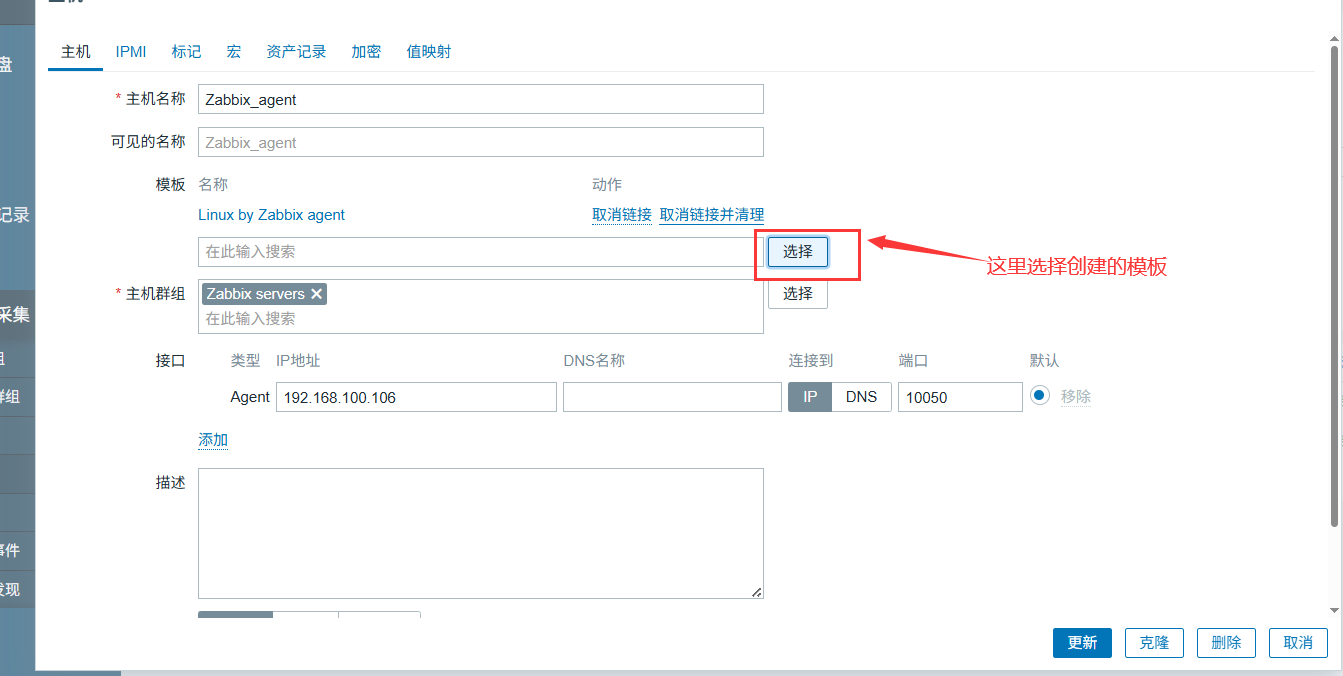
Task: Click the 端口 field showing 10050
Action: tap(960, 397)
